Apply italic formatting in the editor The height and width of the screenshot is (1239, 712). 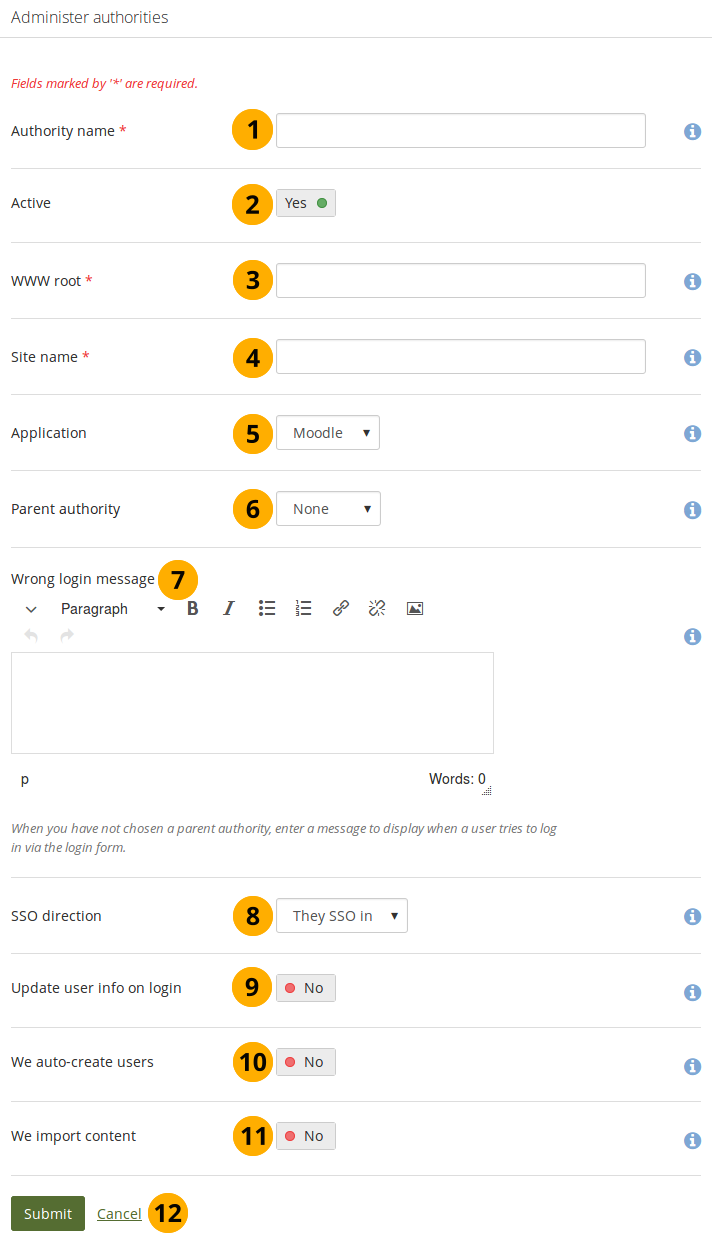229,608
